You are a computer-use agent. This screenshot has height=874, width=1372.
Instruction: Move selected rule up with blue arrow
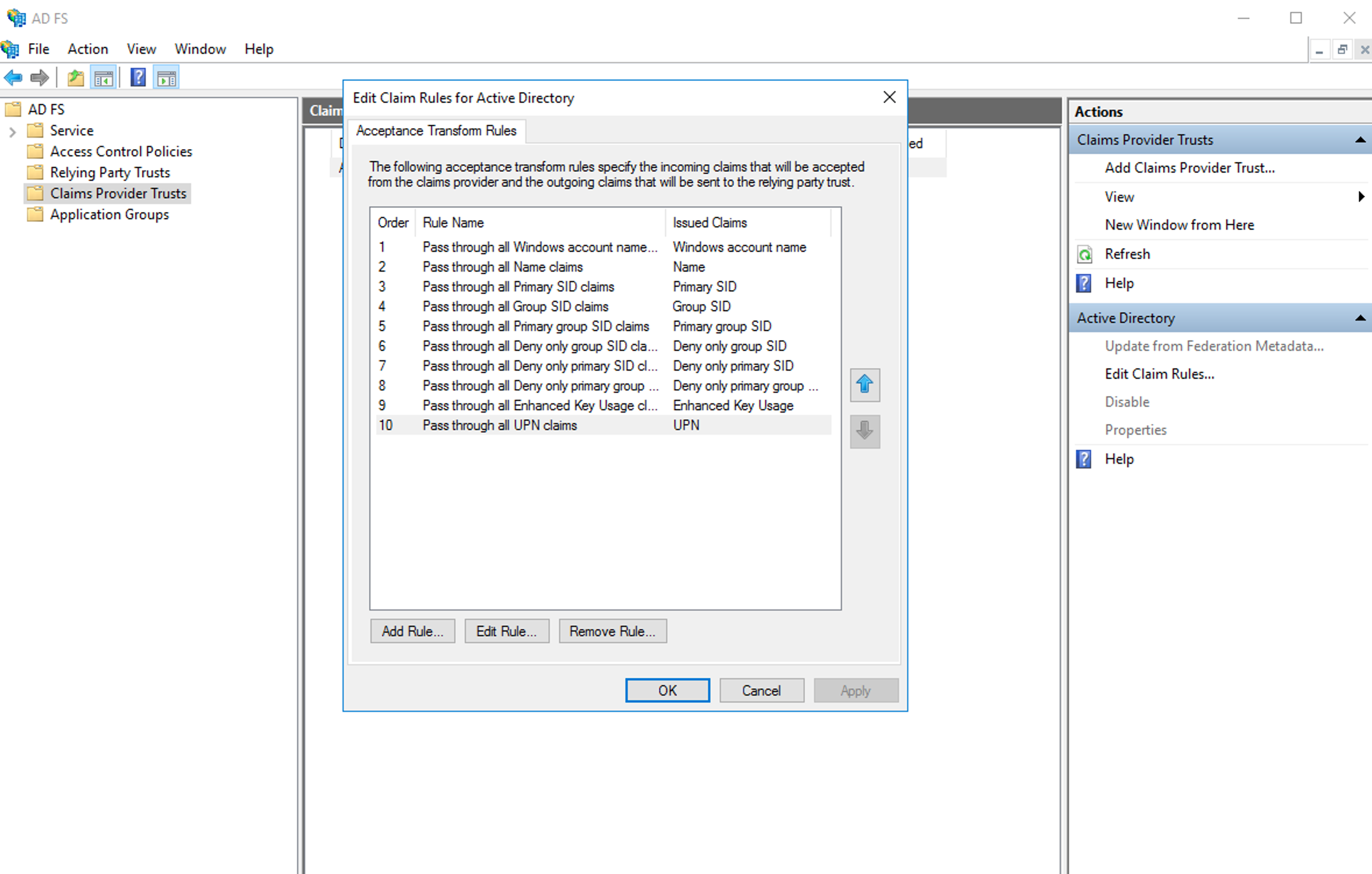[865, 385]
